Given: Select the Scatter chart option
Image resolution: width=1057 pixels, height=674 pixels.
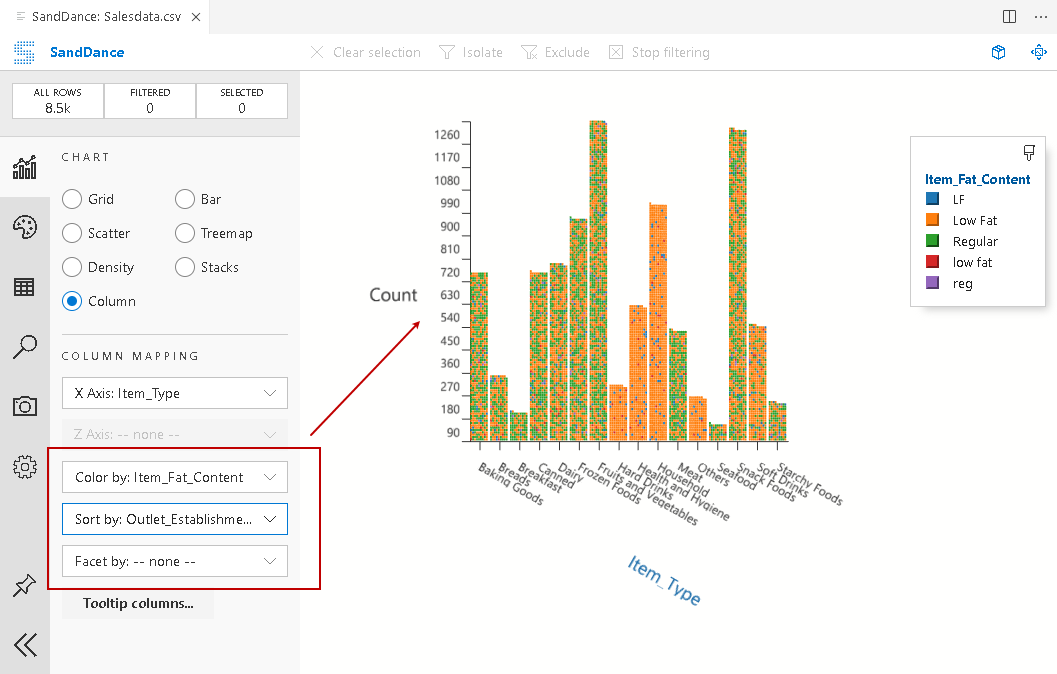Looking at the screenshot, I should coord(96,233).
